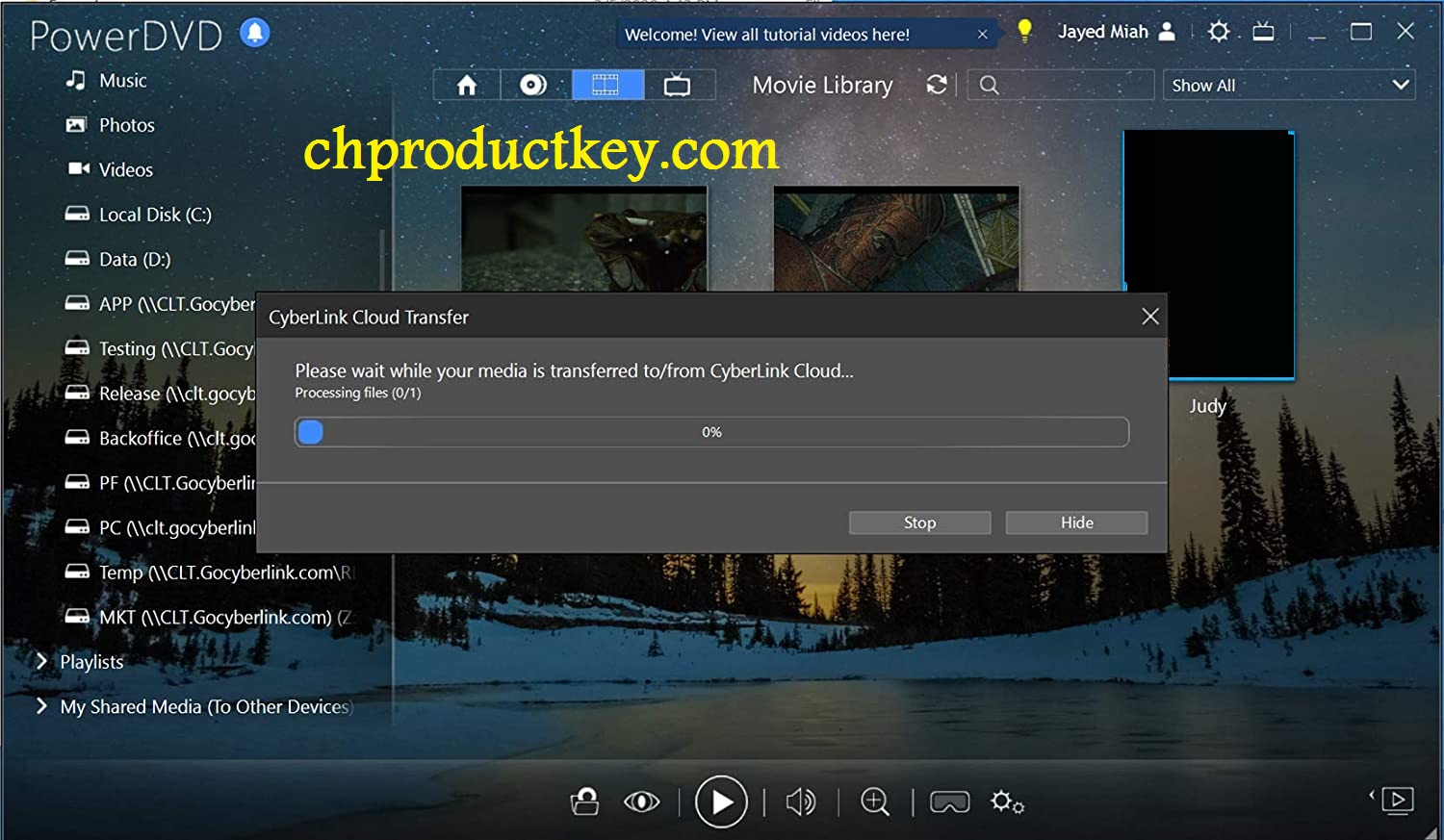Switch to the disc playback tab
1444x840 pixels.
tap(533, 86)
